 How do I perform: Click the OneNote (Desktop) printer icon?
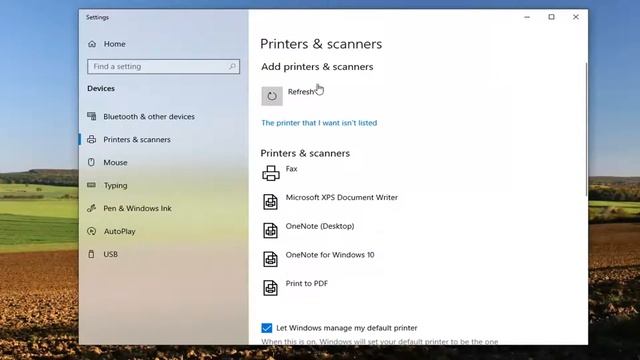[270, 230]
